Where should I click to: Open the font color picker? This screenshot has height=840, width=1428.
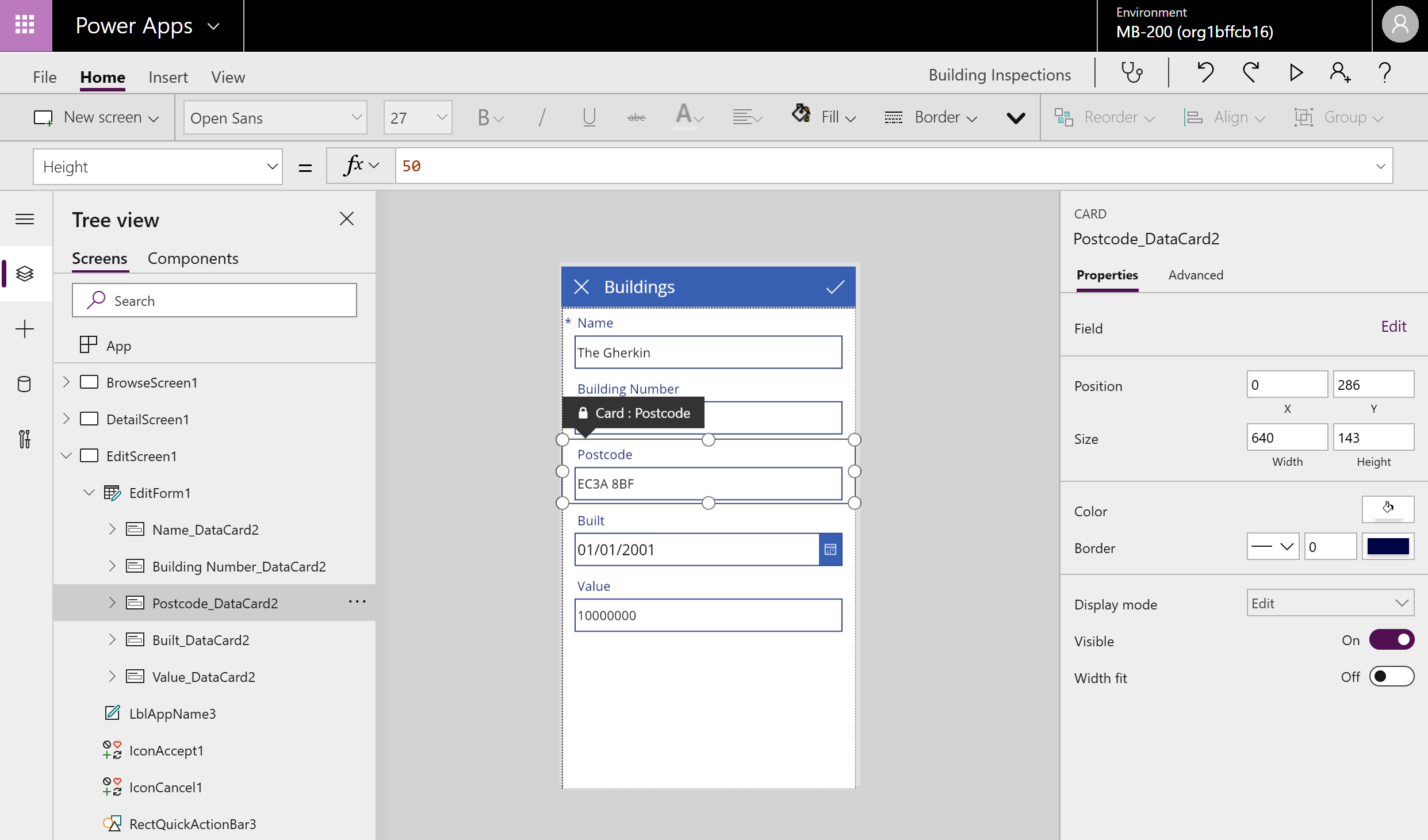point(689,117)
